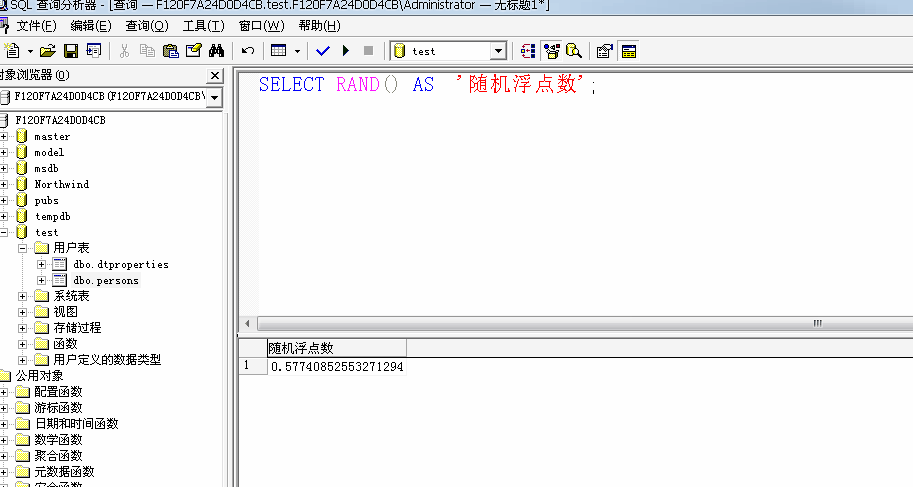
Task: Expand the master database node
Action: (x=3, y=136)
